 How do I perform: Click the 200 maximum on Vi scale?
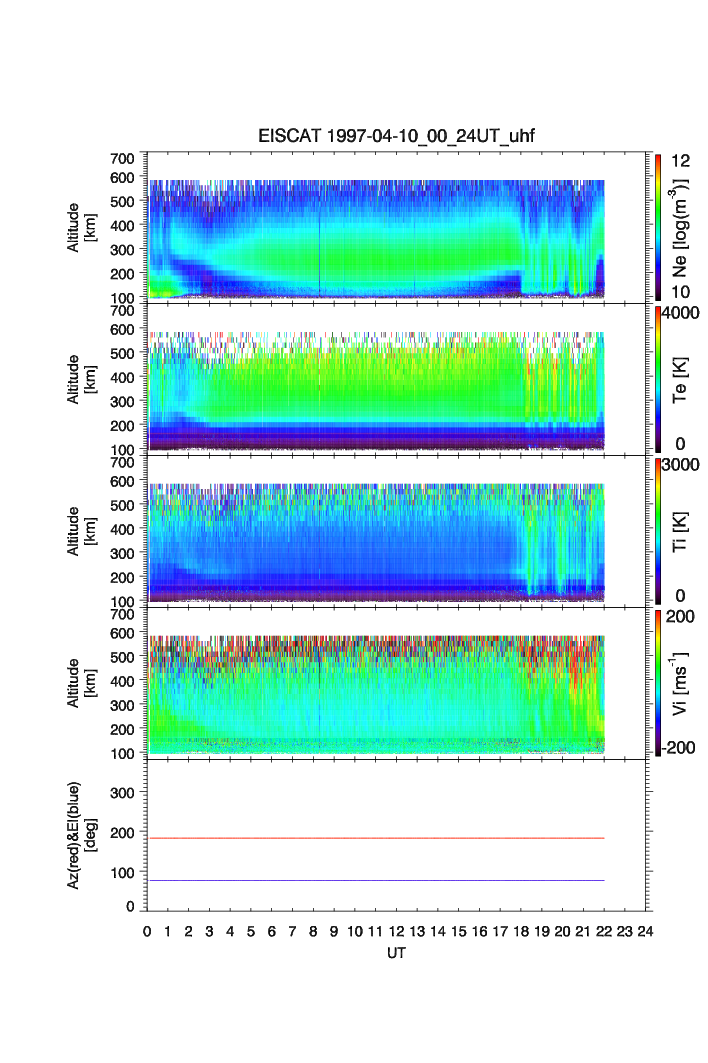click(680, 616)
